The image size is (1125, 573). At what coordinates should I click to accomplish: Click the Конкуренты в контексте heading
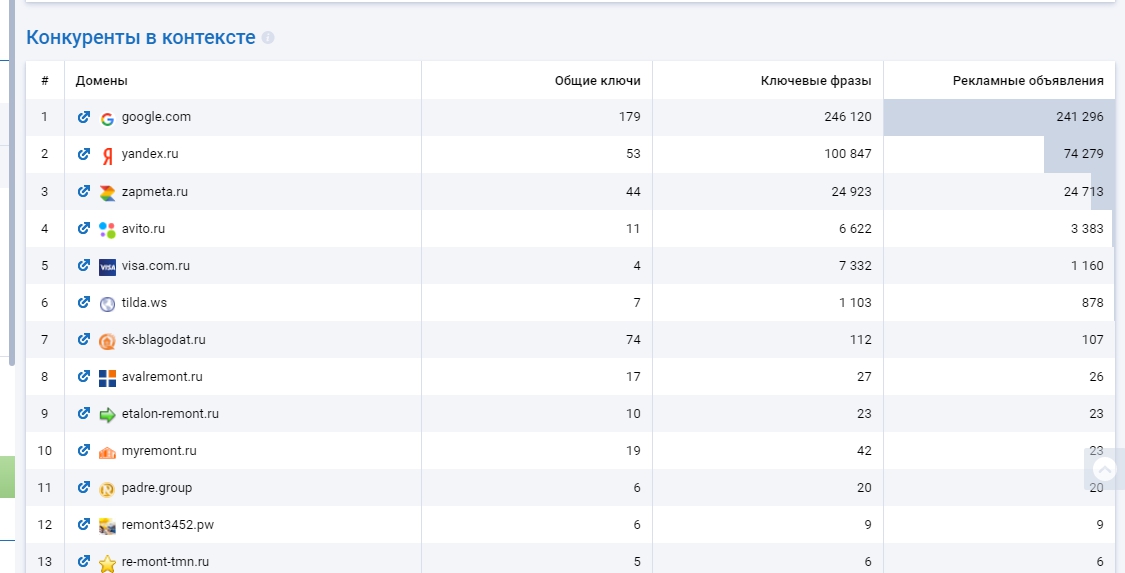(x=140, y=38)
